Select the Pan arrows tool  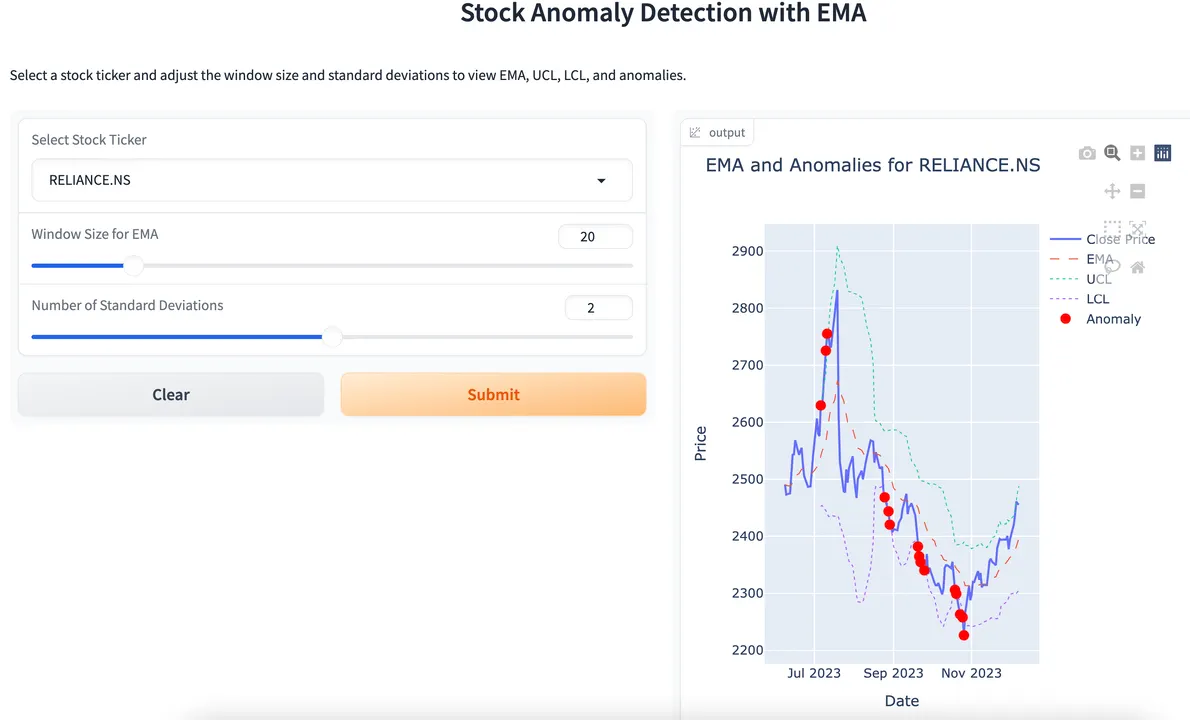tap(1112, 191)
